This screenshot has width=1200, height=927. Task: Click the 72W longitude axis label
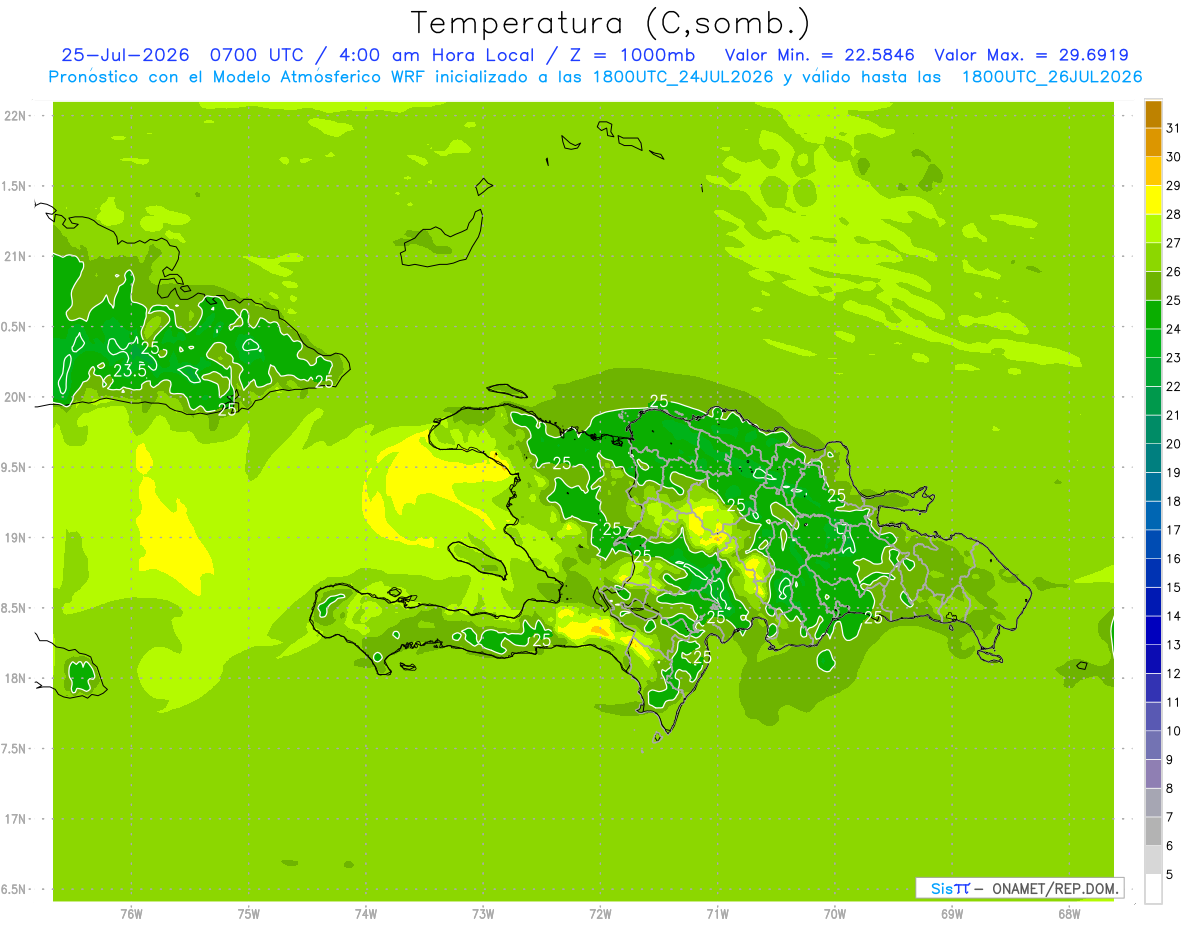pos(600,913)
